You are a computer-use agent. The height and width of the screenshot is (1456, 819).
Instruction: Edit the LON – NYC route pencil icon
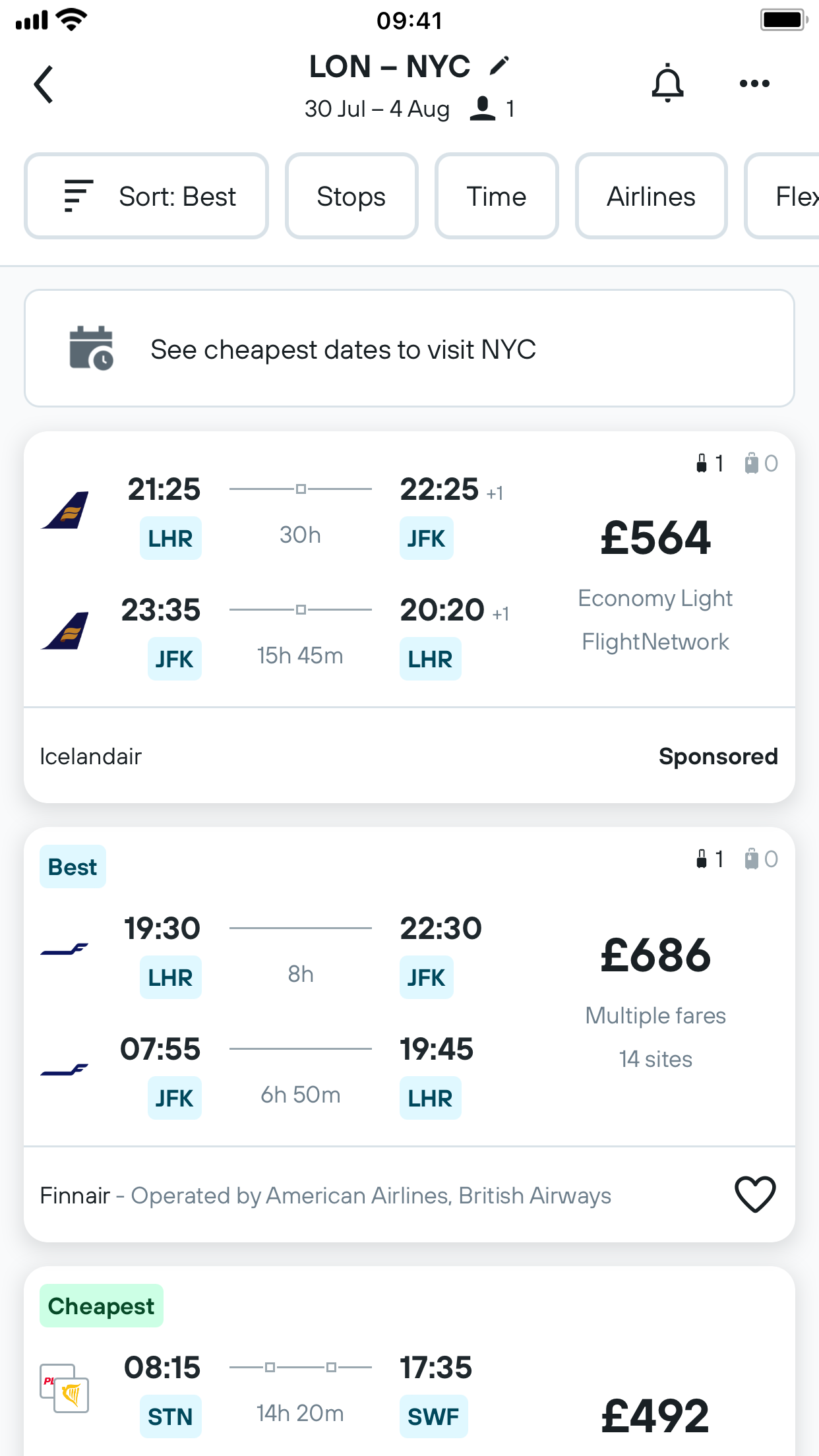[499, 66]
